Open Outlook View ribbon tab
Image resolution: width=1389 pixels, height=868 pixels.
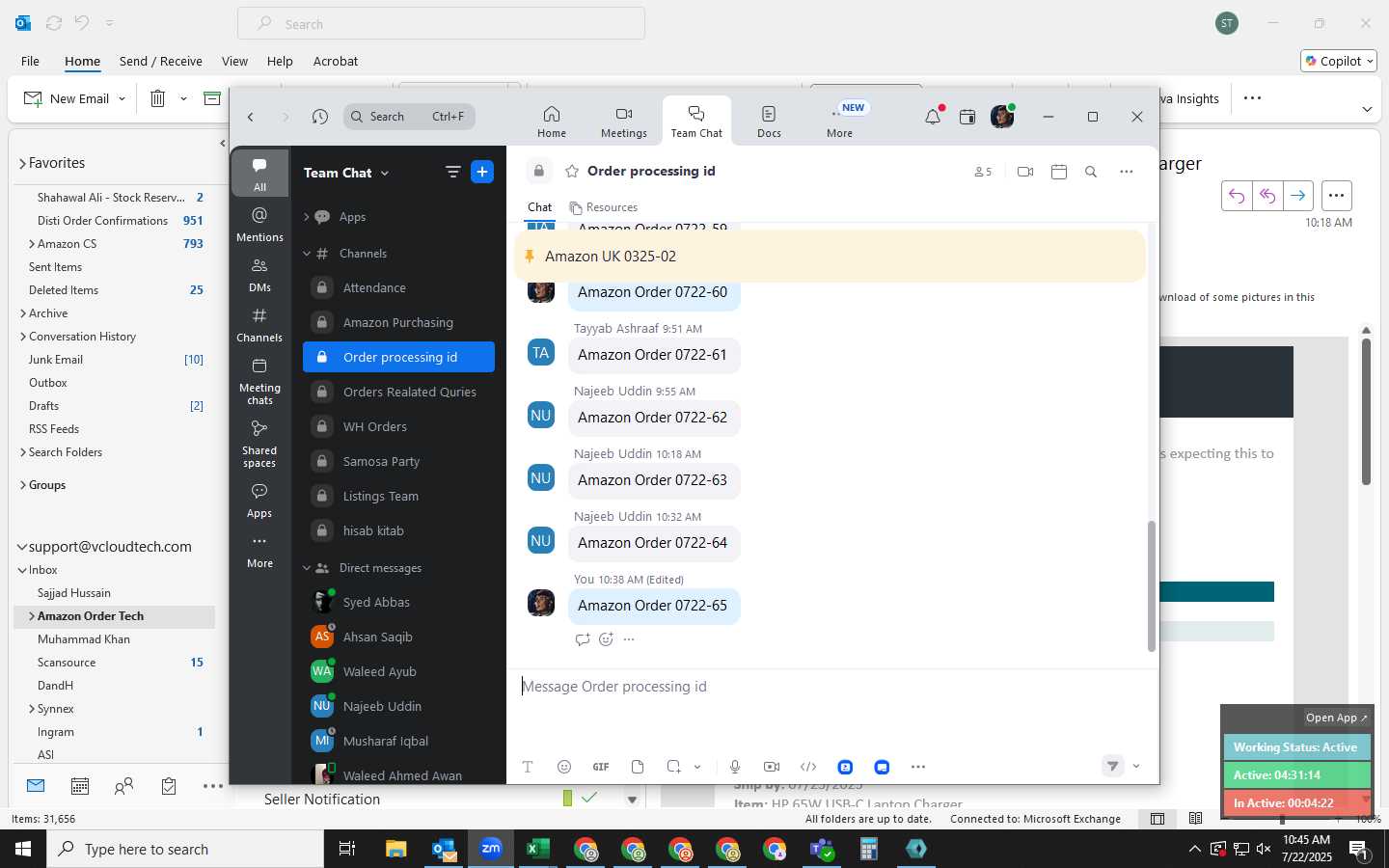pyautogui.click(x=234, y=61)
